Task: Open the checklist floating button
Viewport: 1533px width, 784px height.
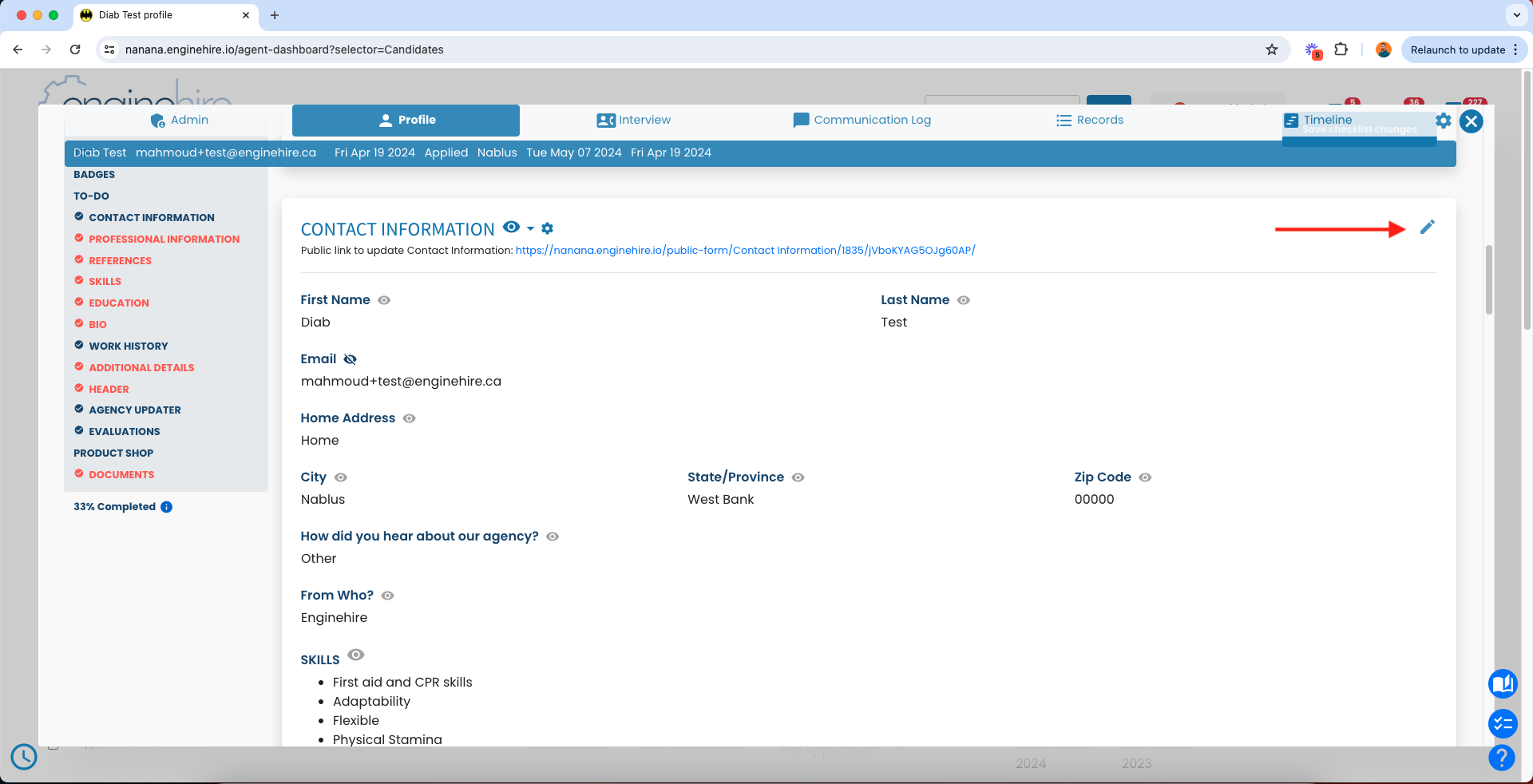Action: pos(1503,724)
